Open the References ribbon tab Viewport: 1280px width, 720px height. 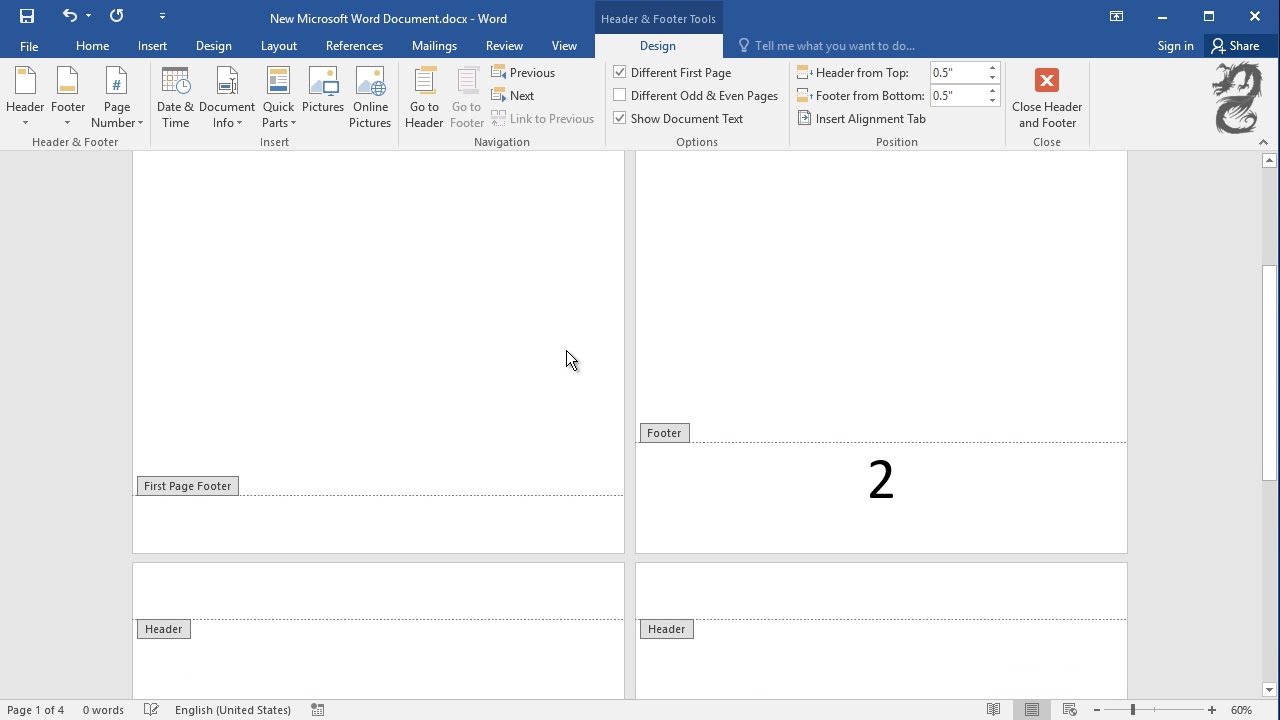[x=354, y=46]
